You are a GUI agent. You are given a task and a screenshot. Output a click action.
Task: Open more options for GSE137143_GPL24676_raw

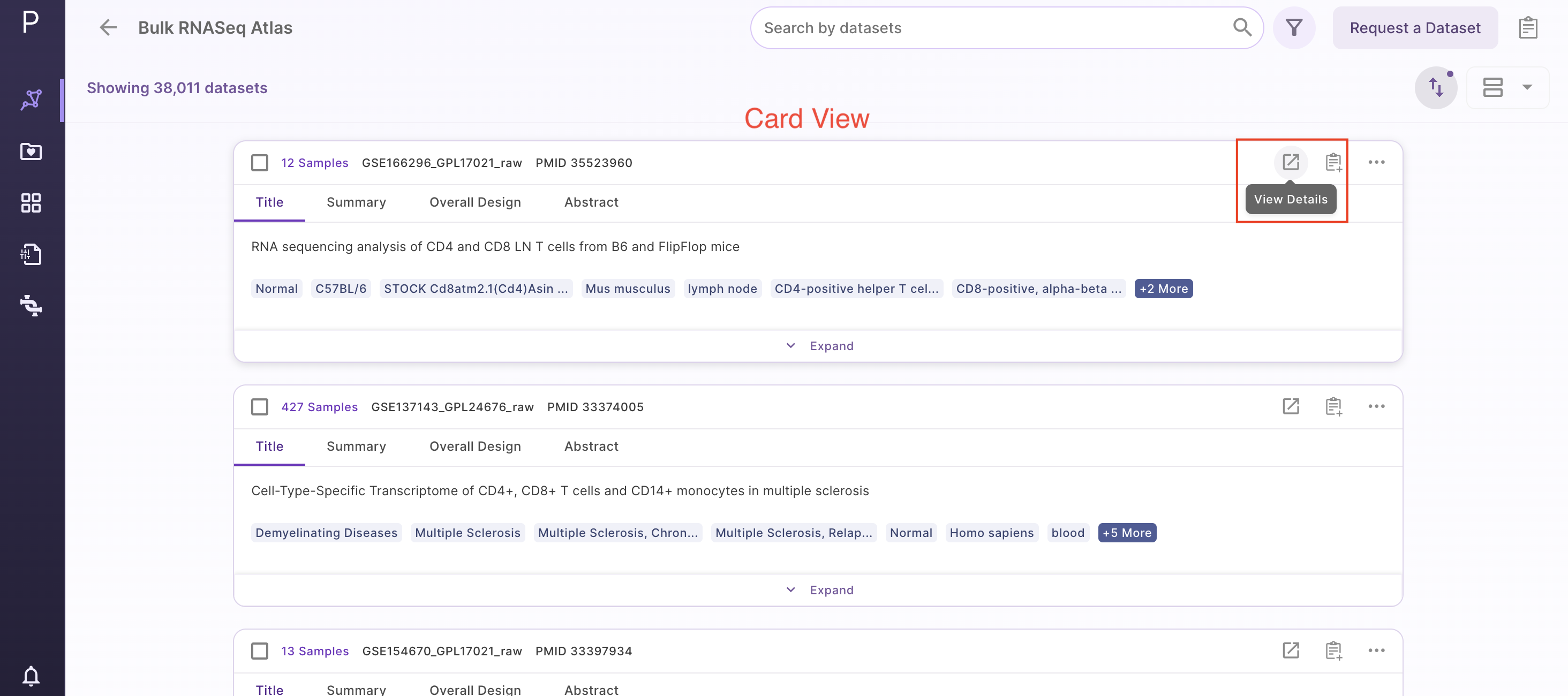coord(1376,406)
